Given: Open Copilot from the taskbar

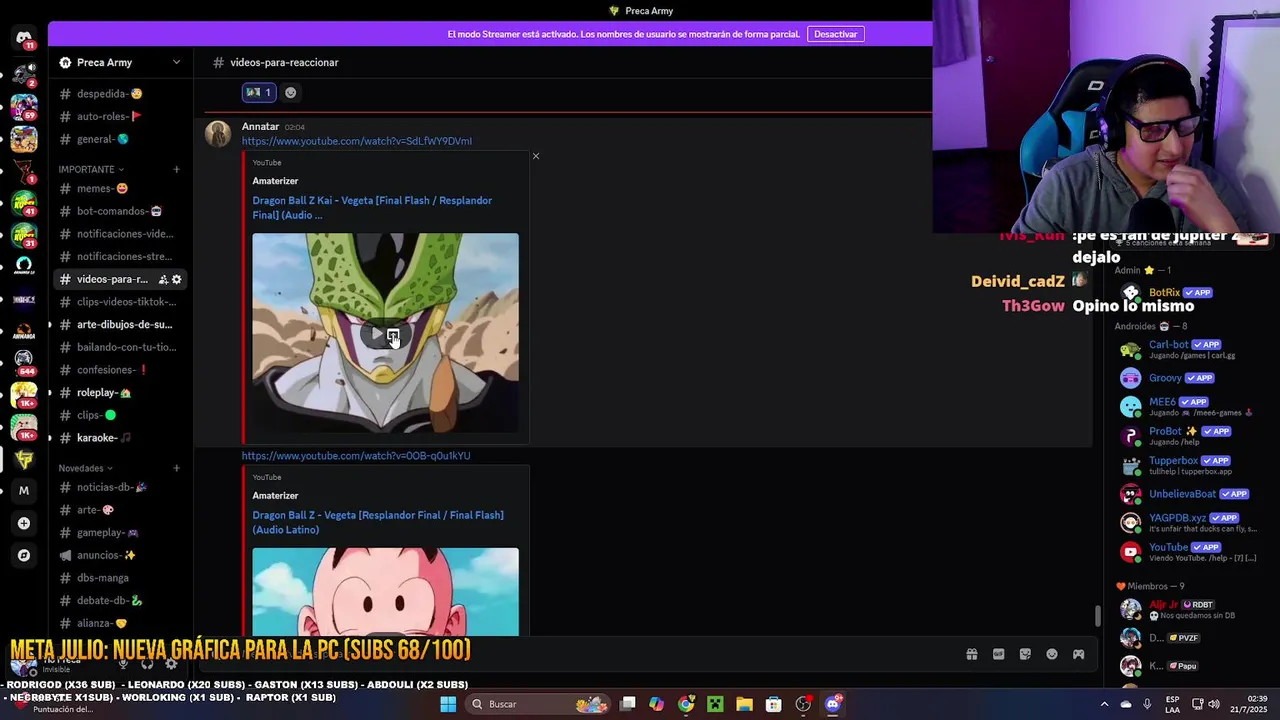Looking at the screenshot, I should coord(656,704).
